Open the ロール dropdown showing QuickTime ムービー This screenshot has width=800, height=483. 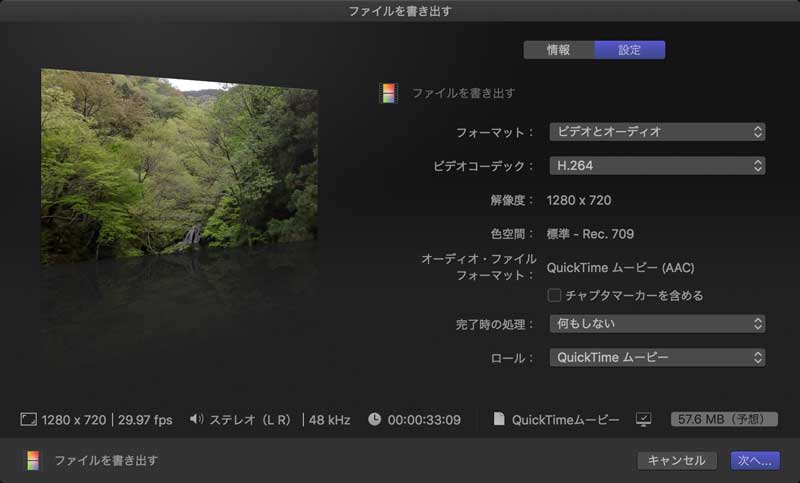(x=657, y=357)
